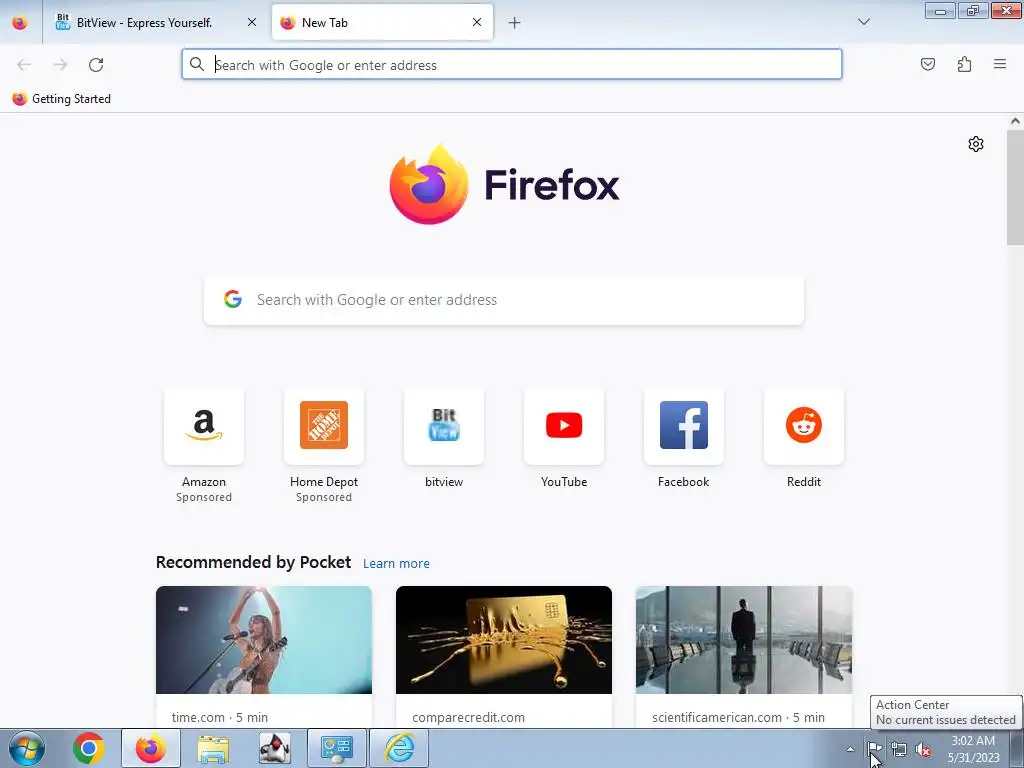Launch Internet Explorer from the taskbar
The image size is (1024, 768).
click(399, 748)
